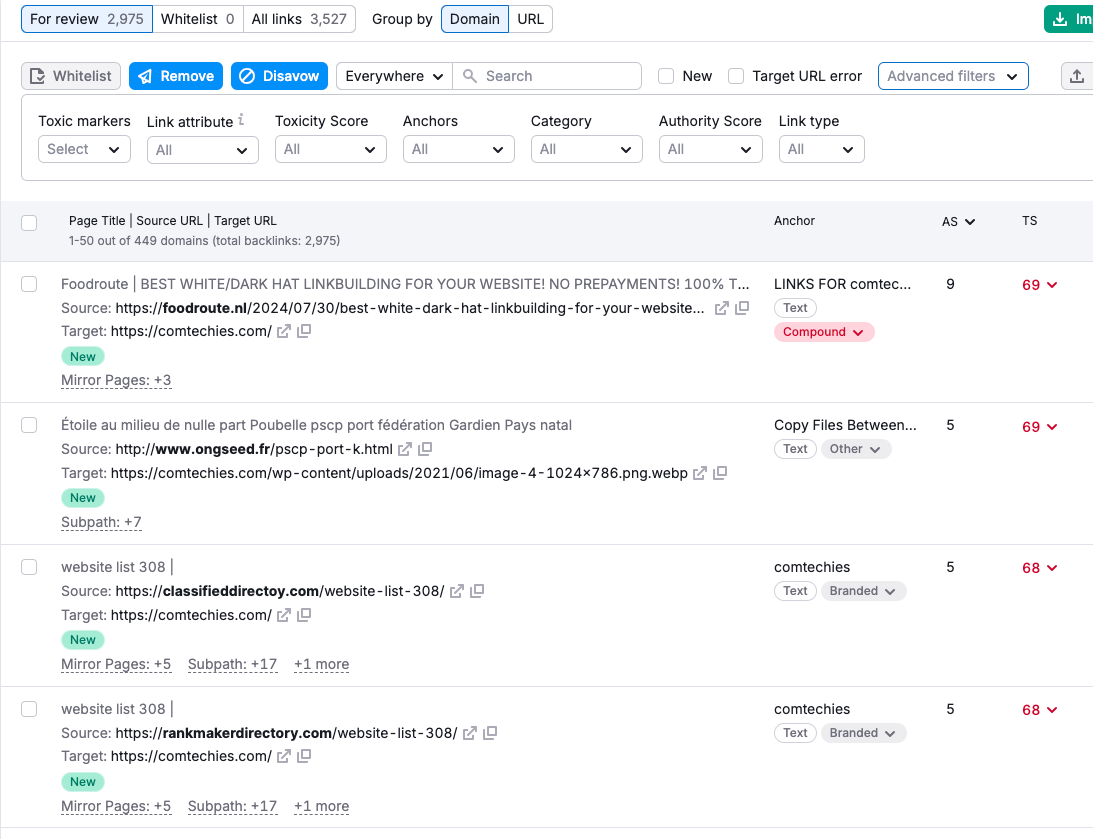This screenshot has height=839, width=1093.
Task: Copy the ongseed.fr source URL
Action: [x=425, y=448]
